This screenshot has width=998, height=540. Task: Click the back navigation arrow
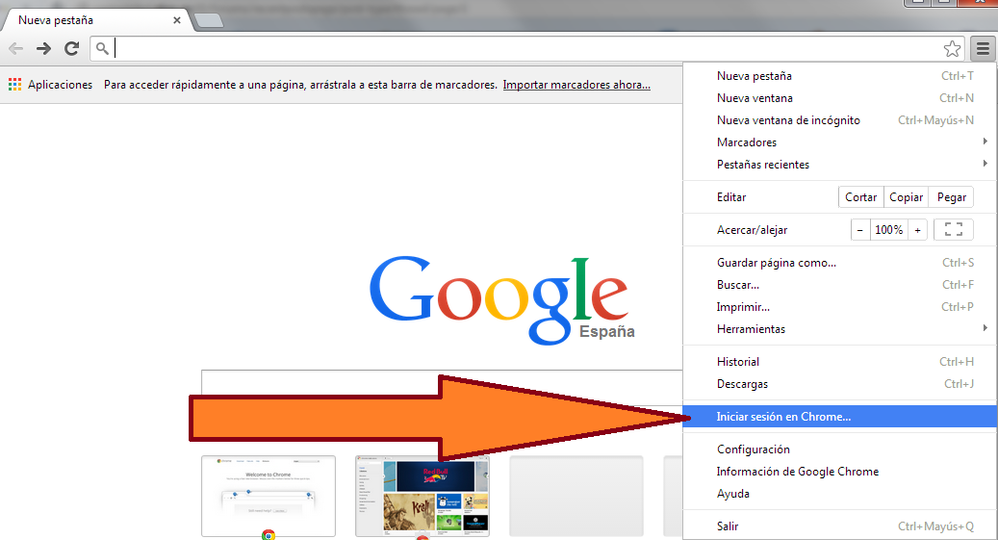(x=15, y=48)
